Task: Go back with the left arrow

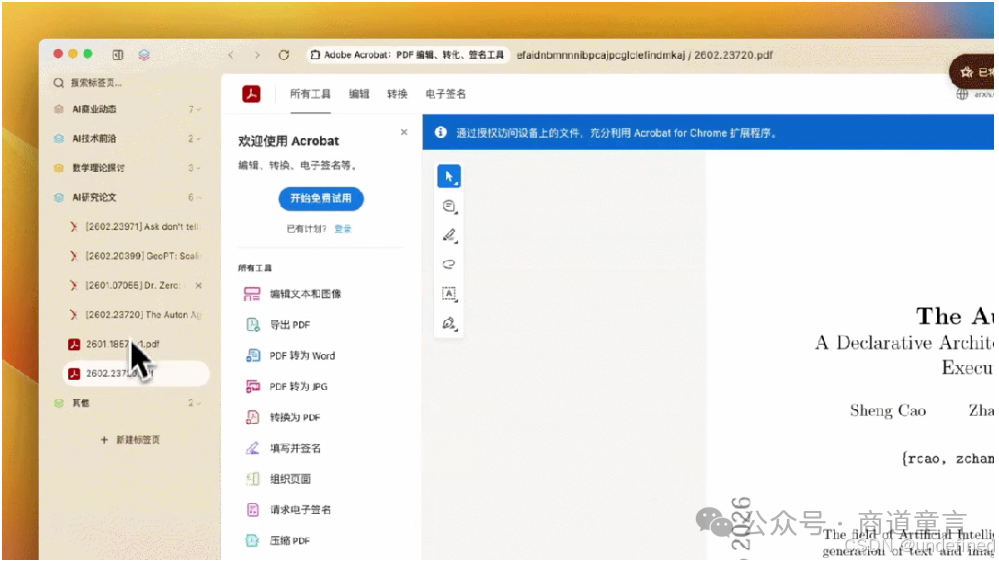Action: pos(231,55)
